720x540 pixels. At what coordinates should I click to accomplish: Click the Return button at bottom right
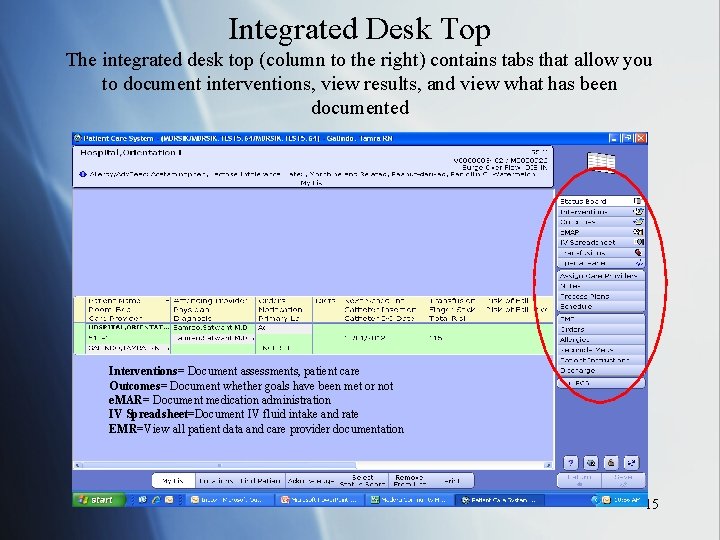pos(579,480)
